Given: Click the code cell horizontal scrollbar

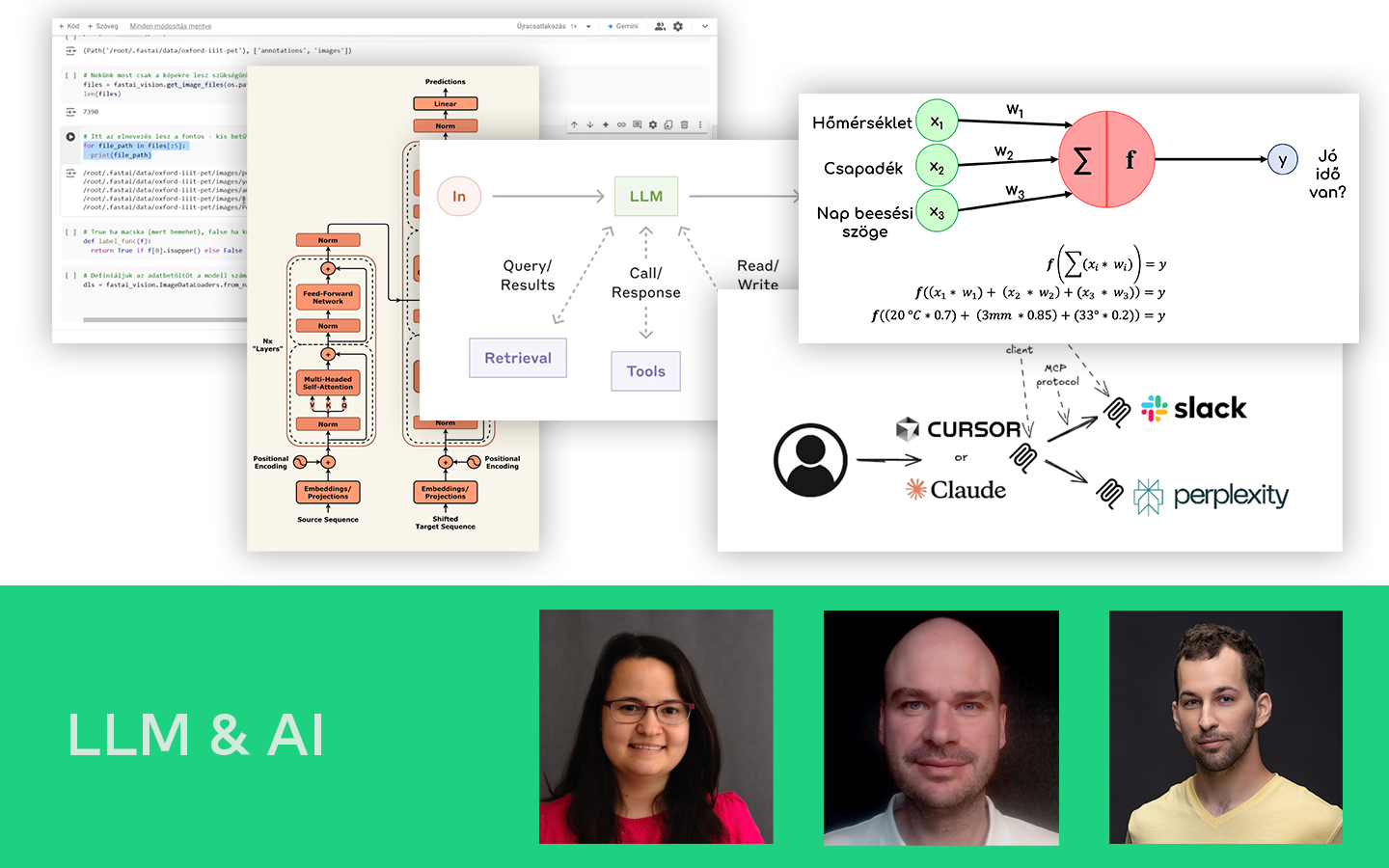Looking at the screenshot, I should 164,319.
